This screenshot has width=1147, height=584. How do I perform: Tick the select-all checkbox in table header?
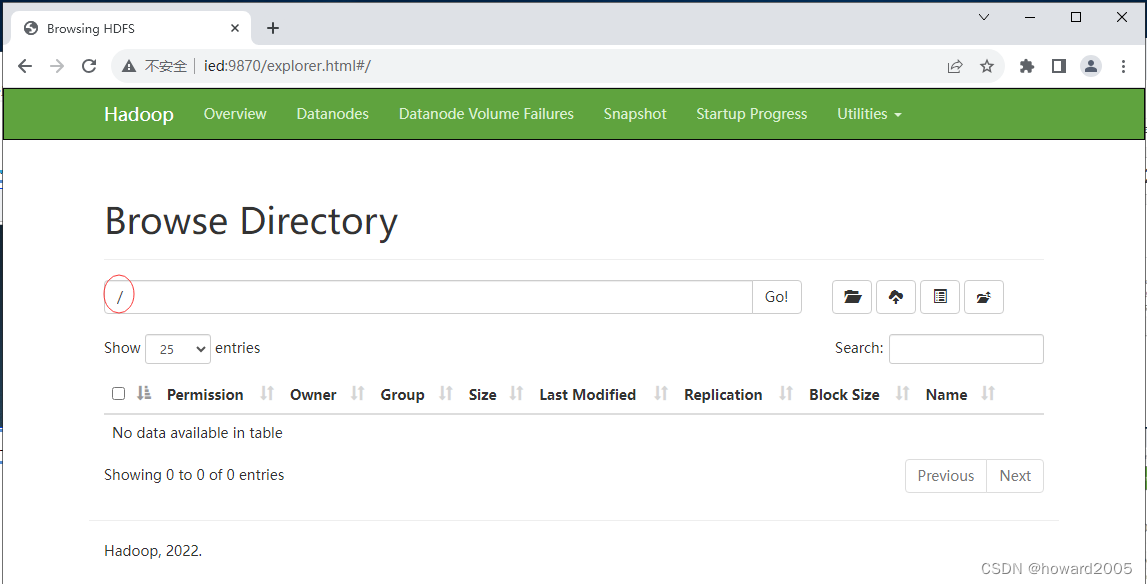coord(119,394)
